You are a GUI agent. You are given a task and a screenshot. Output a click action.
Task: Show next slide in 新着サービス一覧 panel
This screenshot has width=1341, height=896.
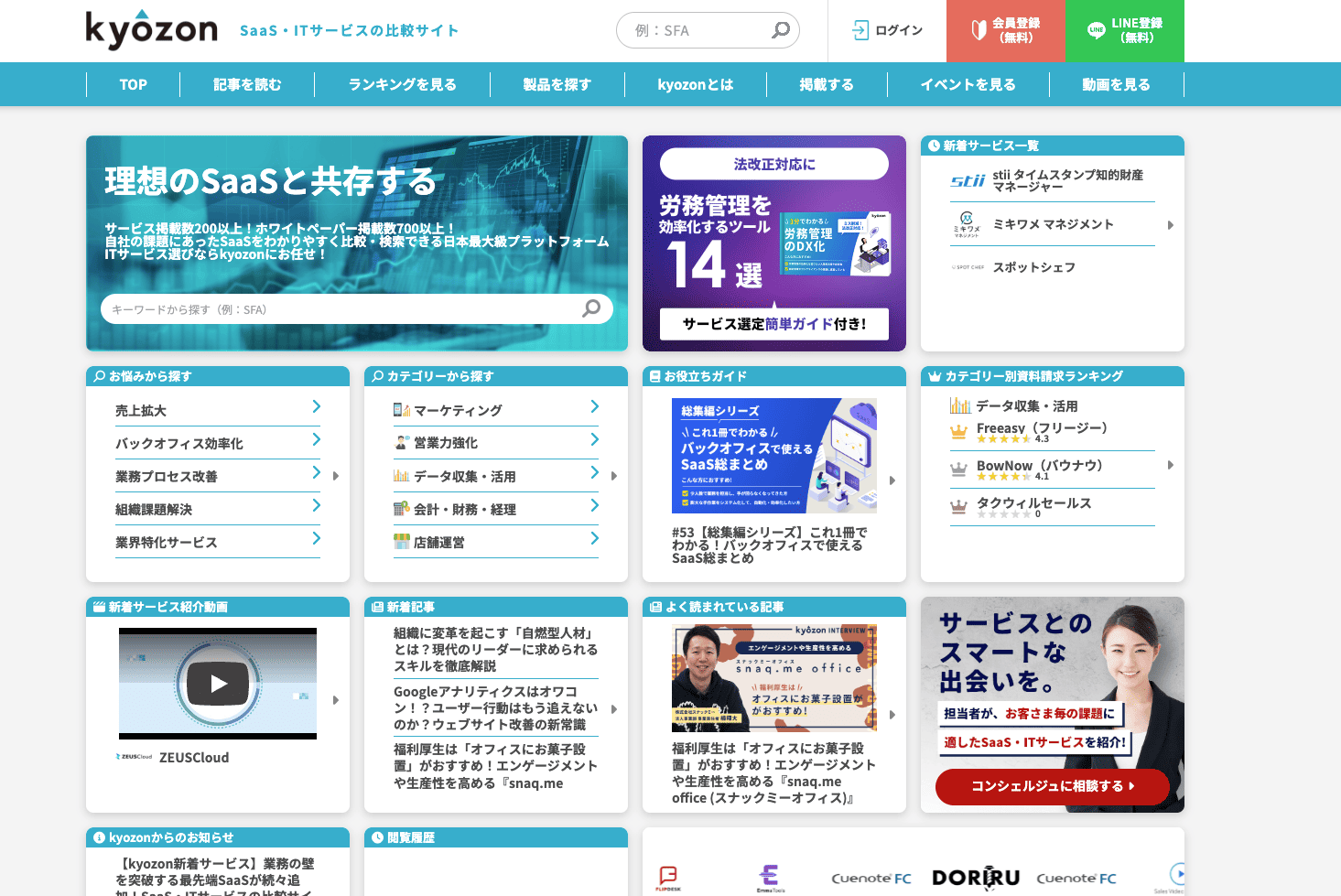click(1171, 225)
